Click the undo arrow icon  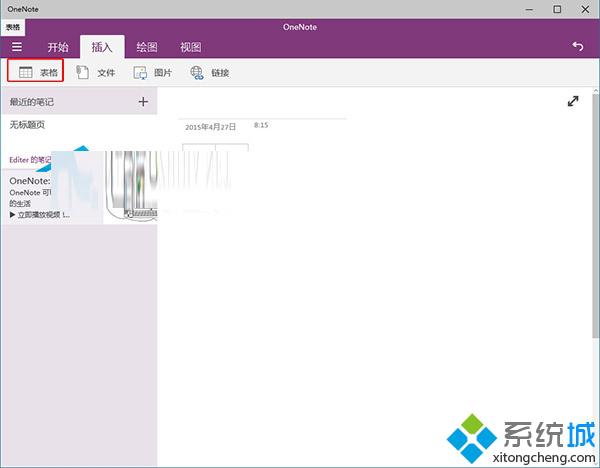coord(577,46)
